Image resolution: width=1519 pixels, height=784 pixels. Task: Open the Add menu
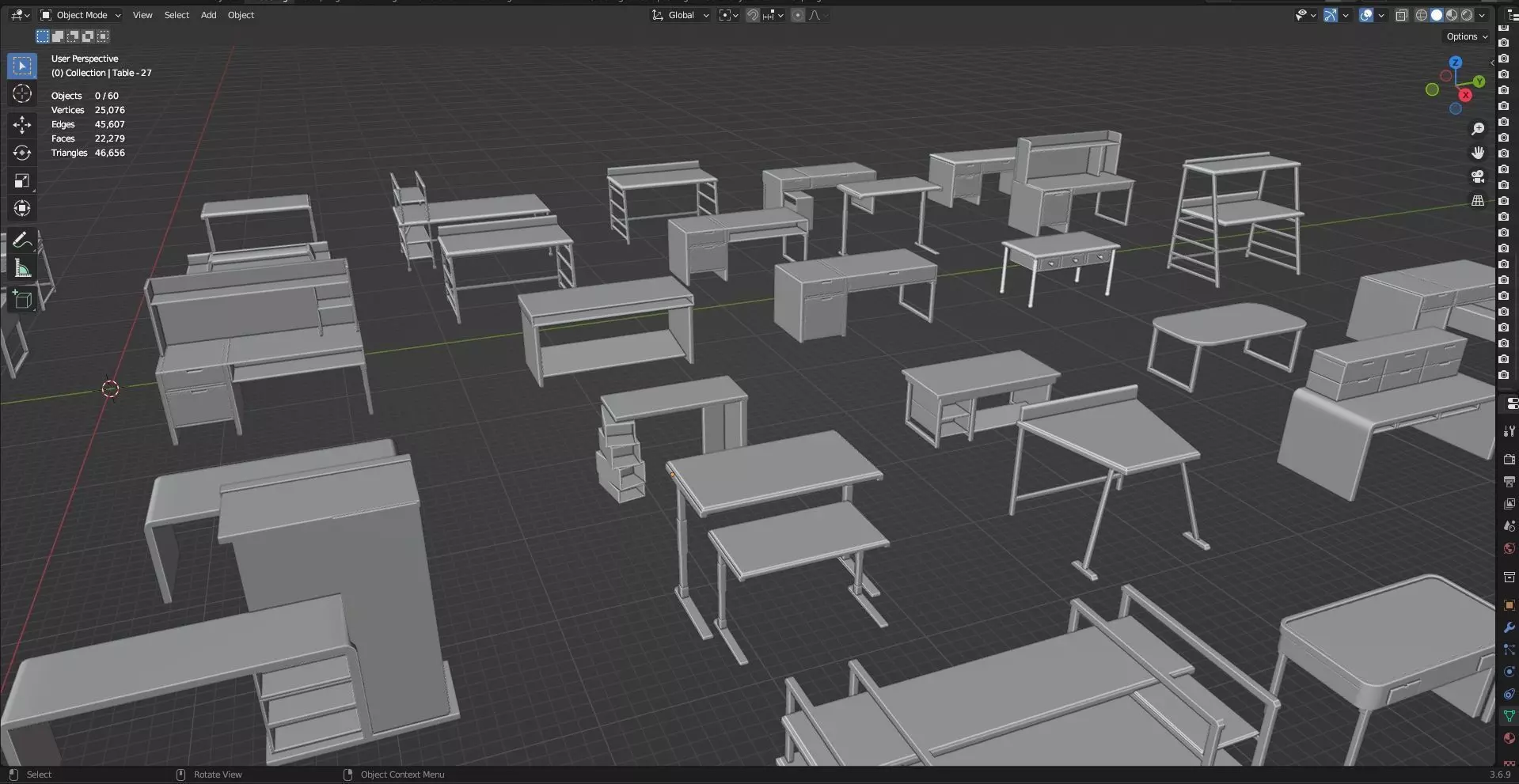[x=208, y=15]
